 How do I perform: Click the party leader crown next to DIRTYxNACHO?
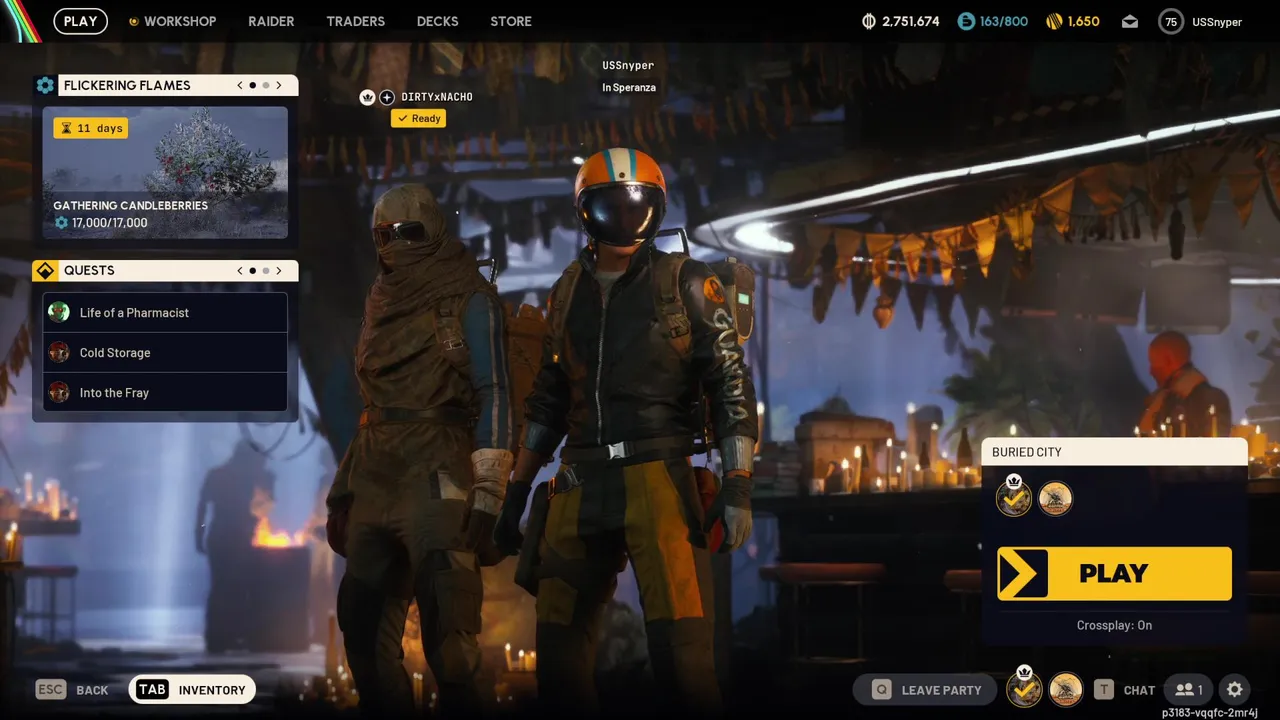(x=367, y=97)
